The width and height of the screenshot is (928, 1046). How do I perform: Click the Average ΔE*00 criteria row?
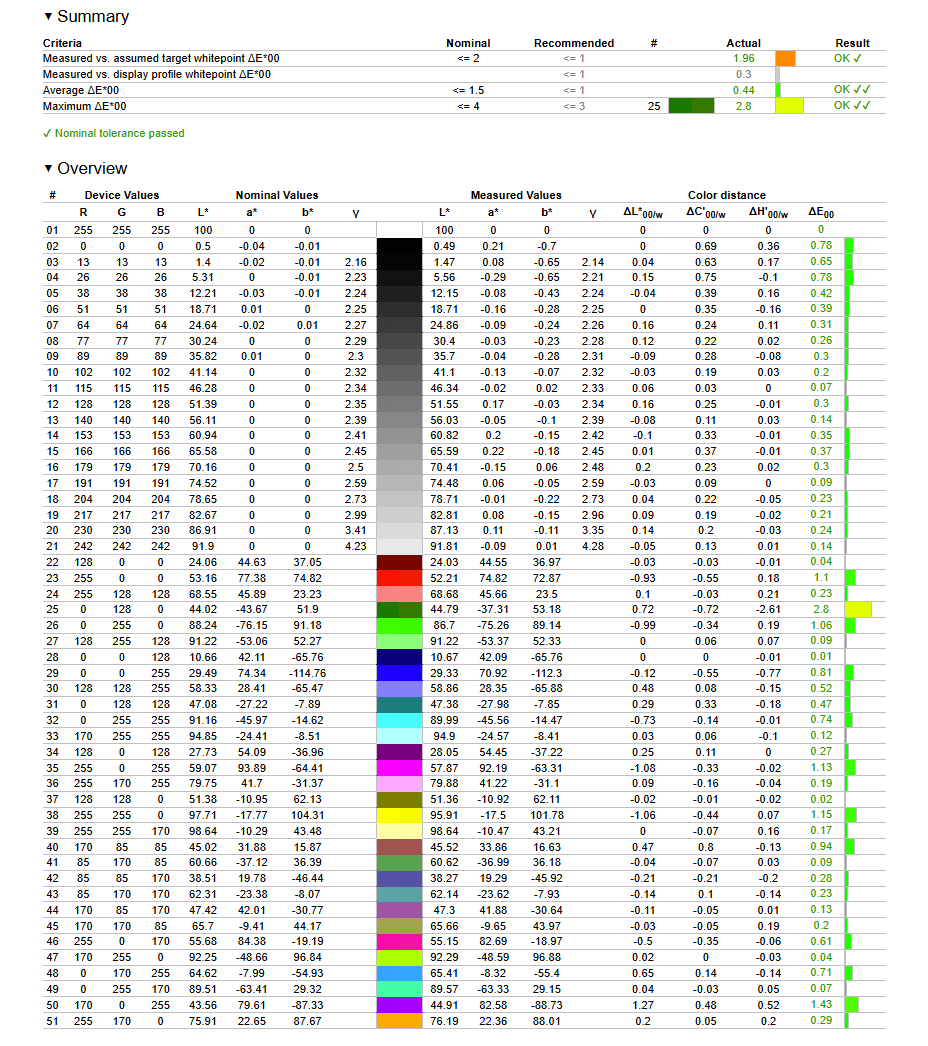[464, 90]
